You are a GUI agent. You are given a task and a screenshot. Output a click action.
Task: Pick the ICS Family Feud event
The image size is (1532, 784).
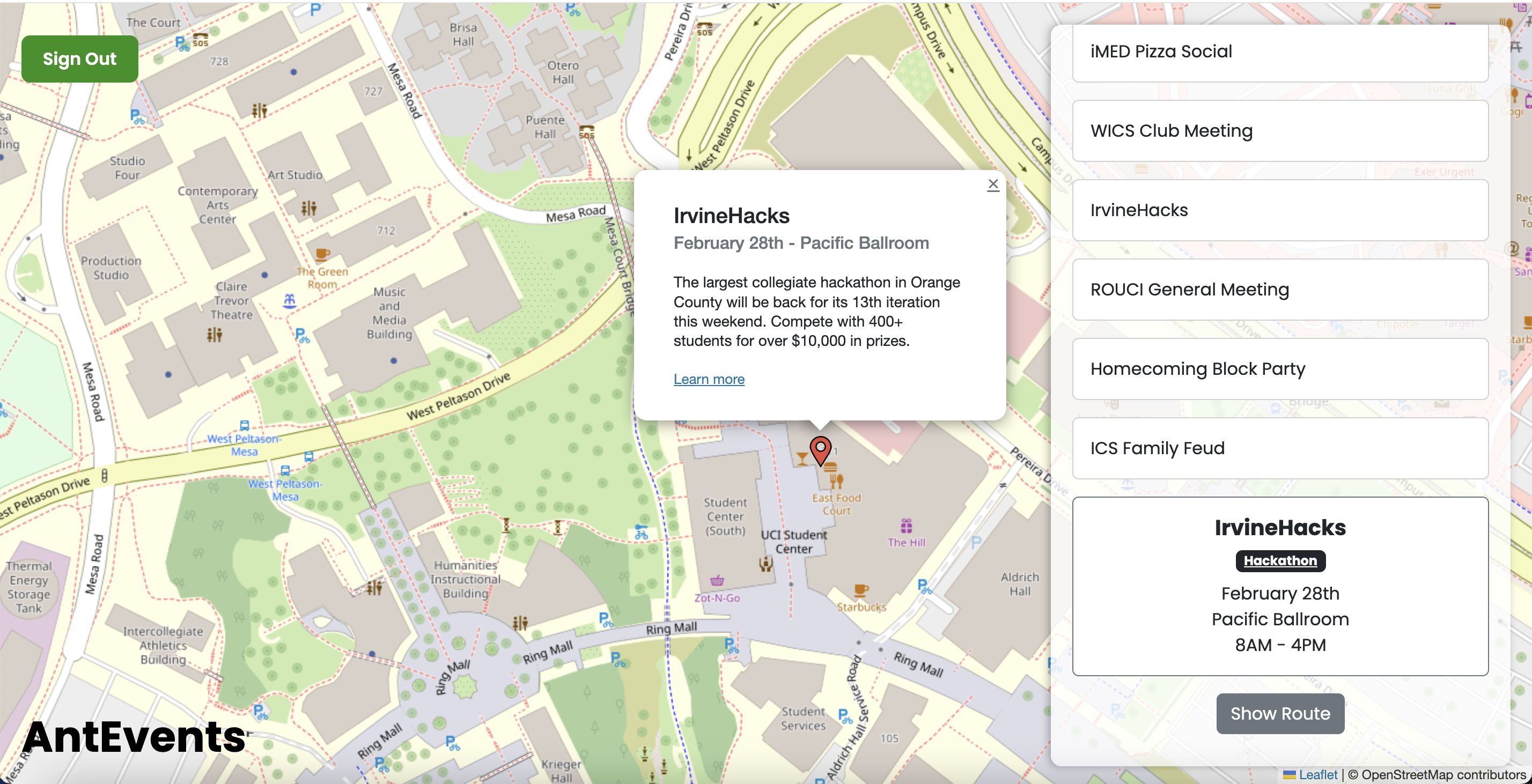coord(1279,448)
